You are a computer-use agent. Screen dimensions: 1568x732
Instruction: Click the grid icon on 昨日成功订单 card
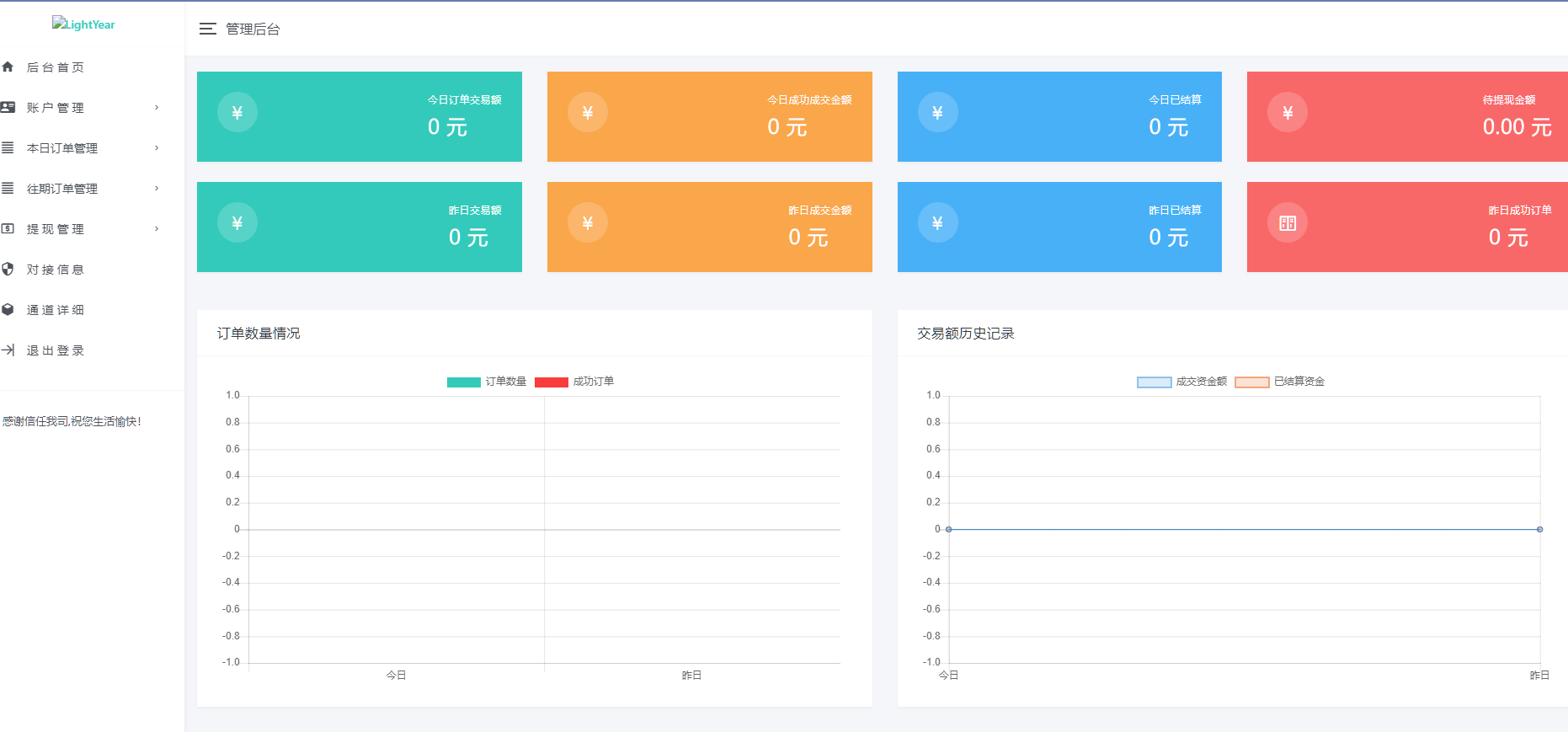pyautogui.click(x=1288, y=223)
